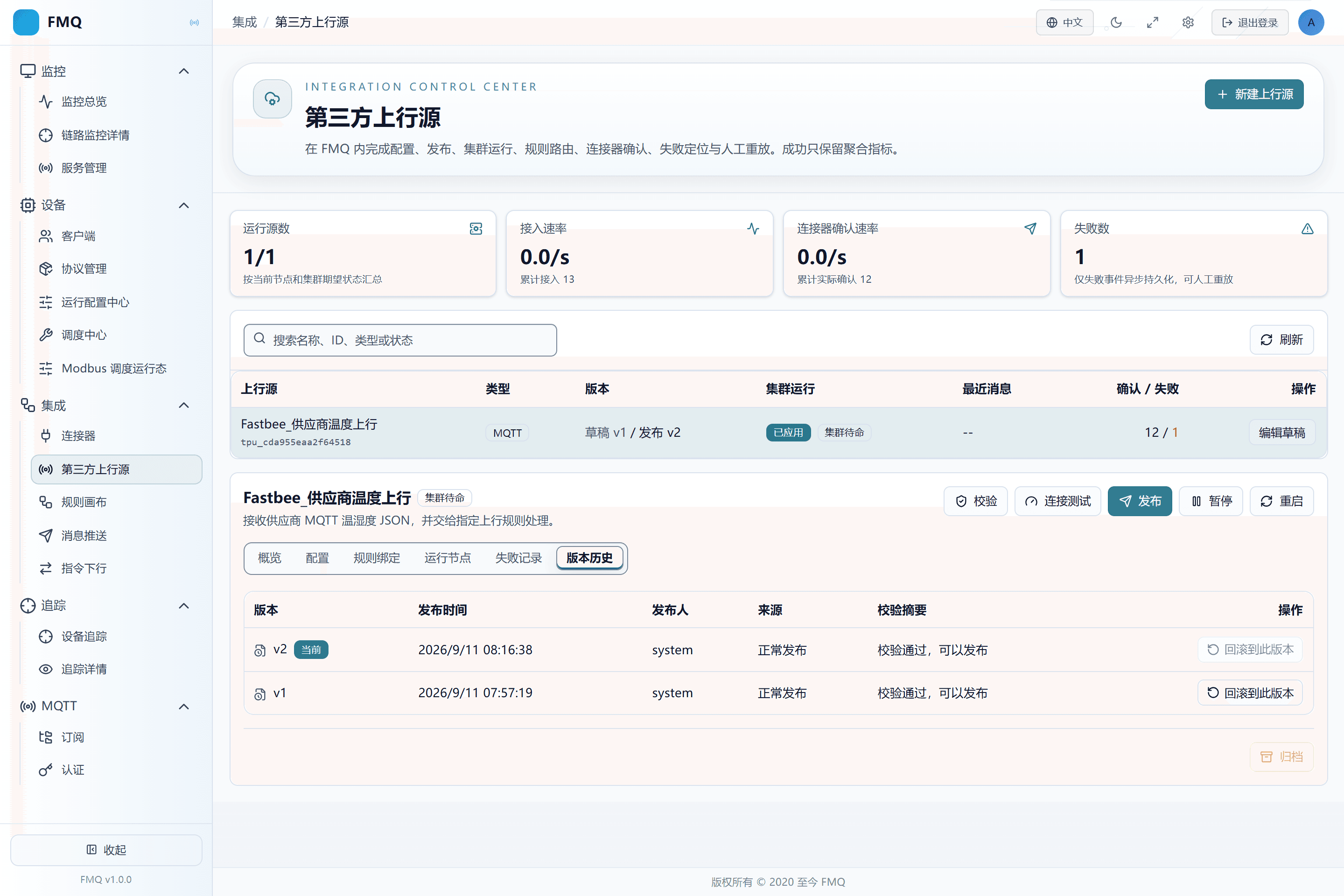
Task: Open 订阅 under MQTT
Action: [x=117, y=737]
